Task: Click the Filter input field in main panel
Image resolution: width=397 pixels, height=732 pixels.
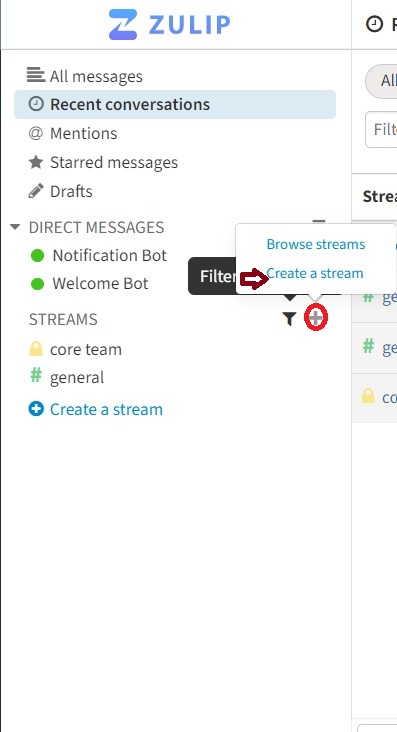Action: [381, 129]
